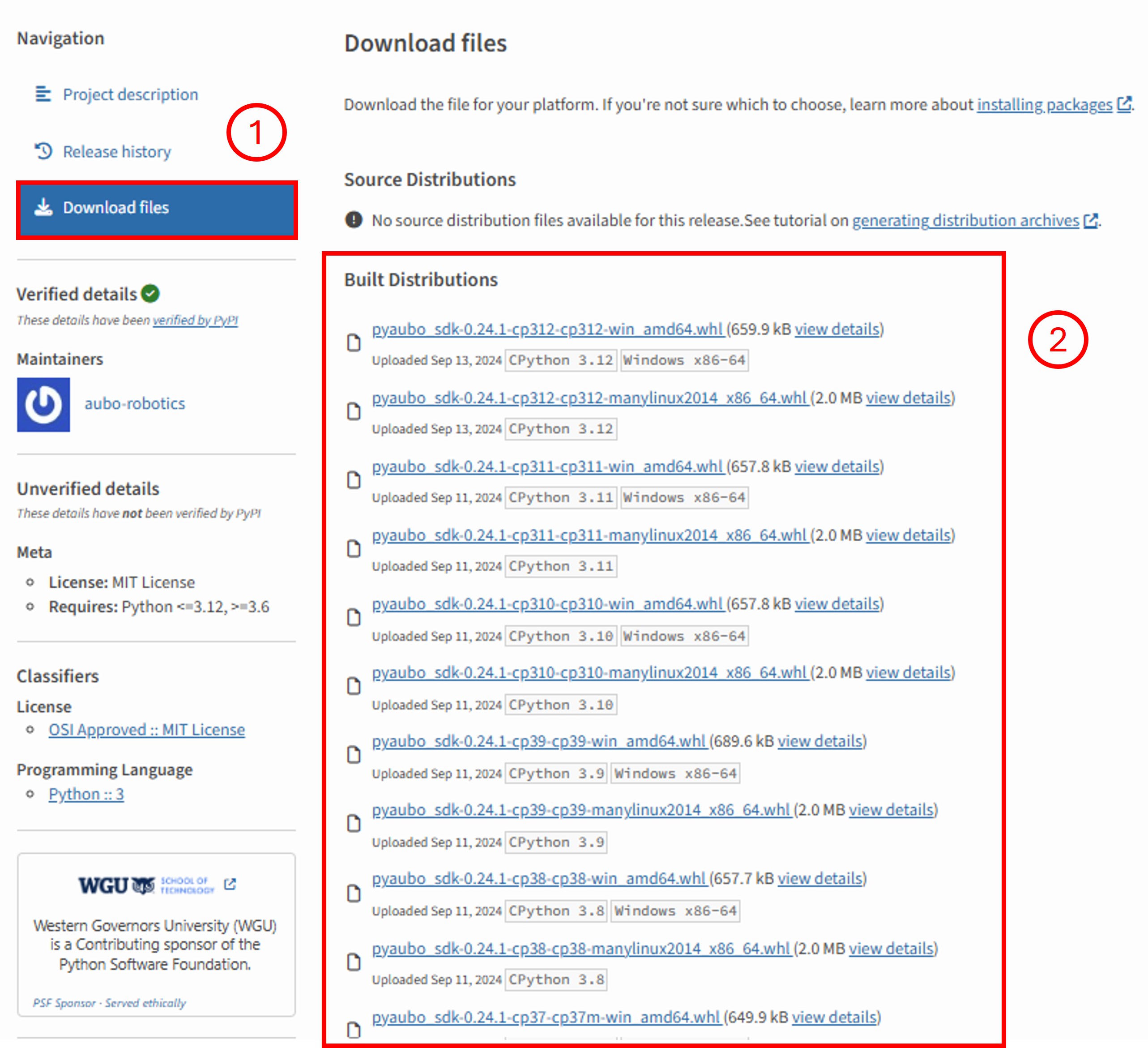Click the aubo-robotics maintainer avatar
1148x1048 pixels.
(43, 405)
